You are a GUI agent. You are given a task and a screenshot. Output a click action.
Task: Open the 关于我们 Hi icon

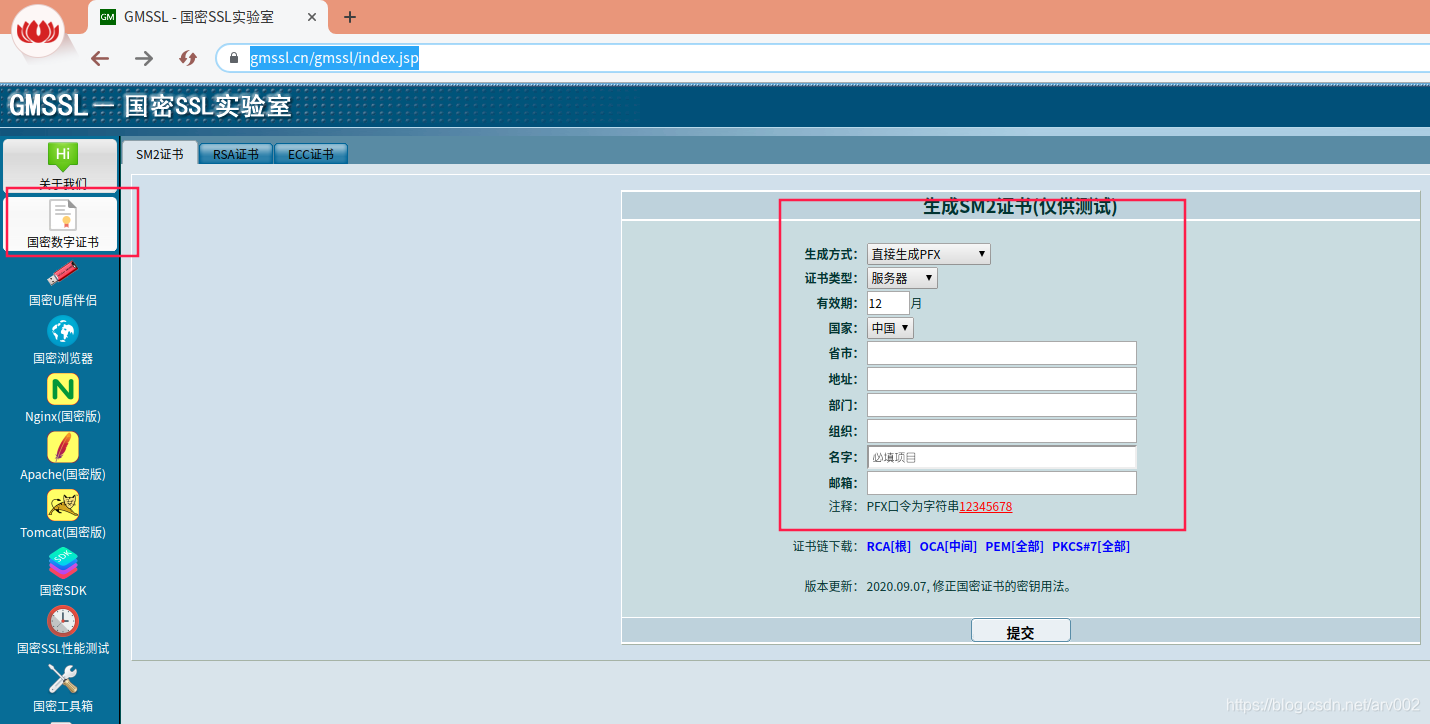coord(62,157)
